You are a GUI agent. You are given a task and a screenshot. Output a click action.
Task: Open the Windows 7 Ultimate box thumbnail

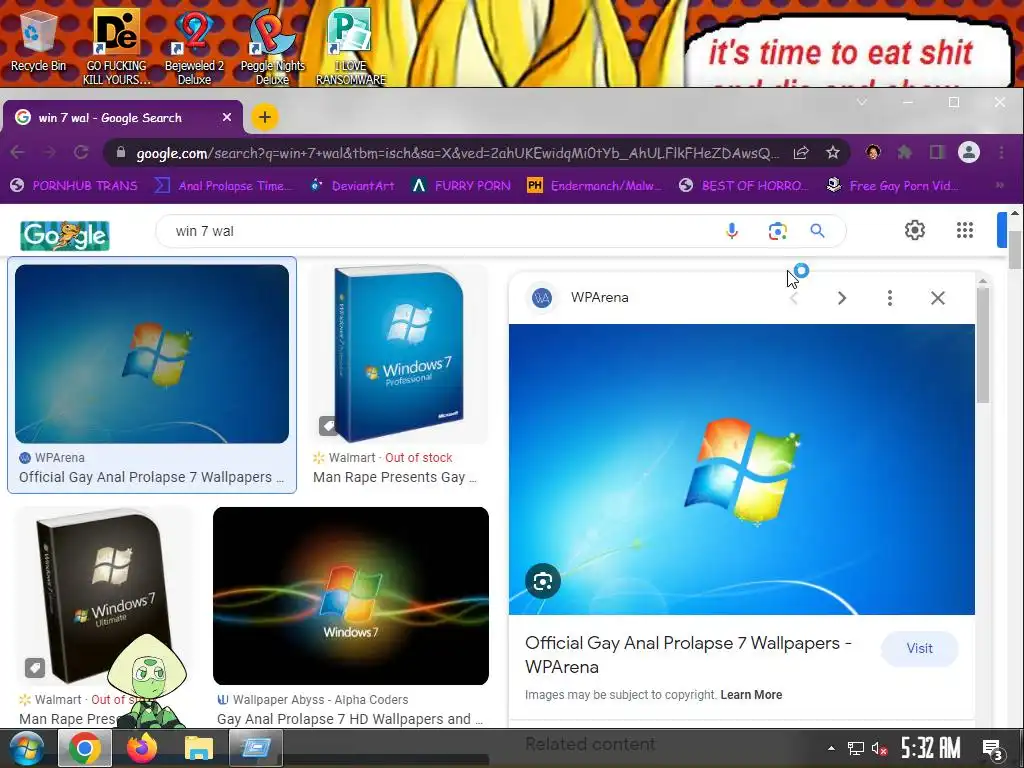coord(104,596)
